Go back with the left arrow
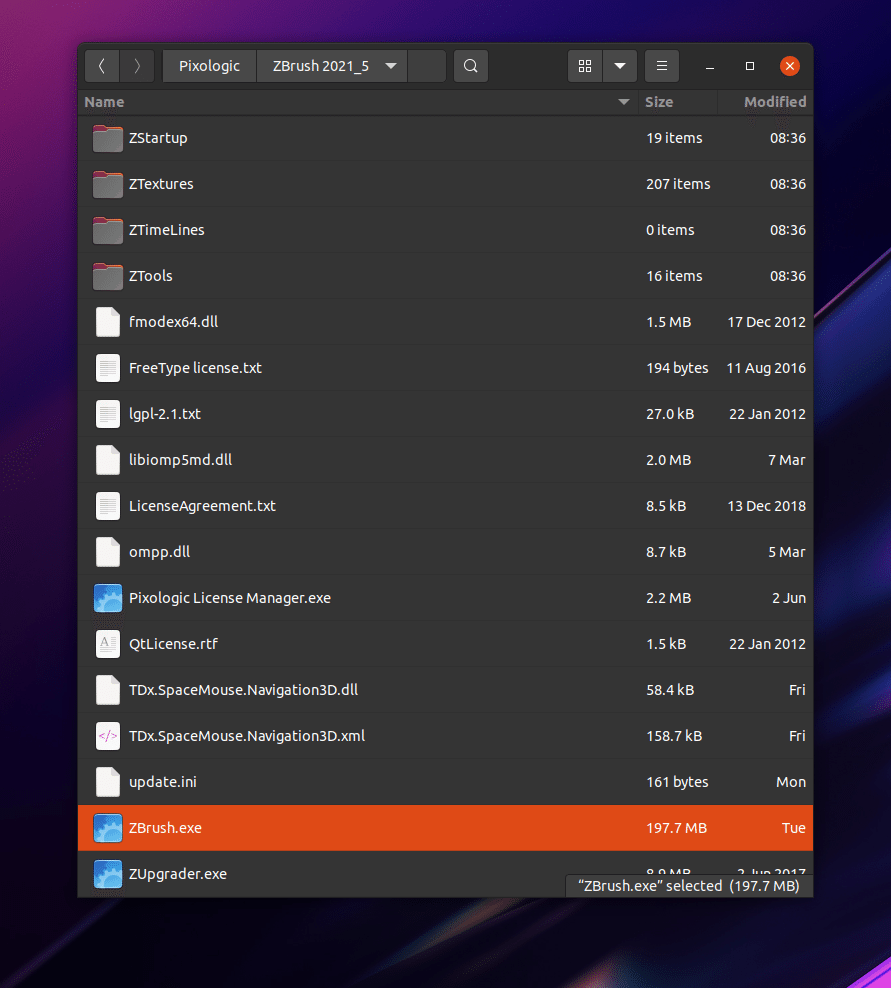 pos(102,66)
